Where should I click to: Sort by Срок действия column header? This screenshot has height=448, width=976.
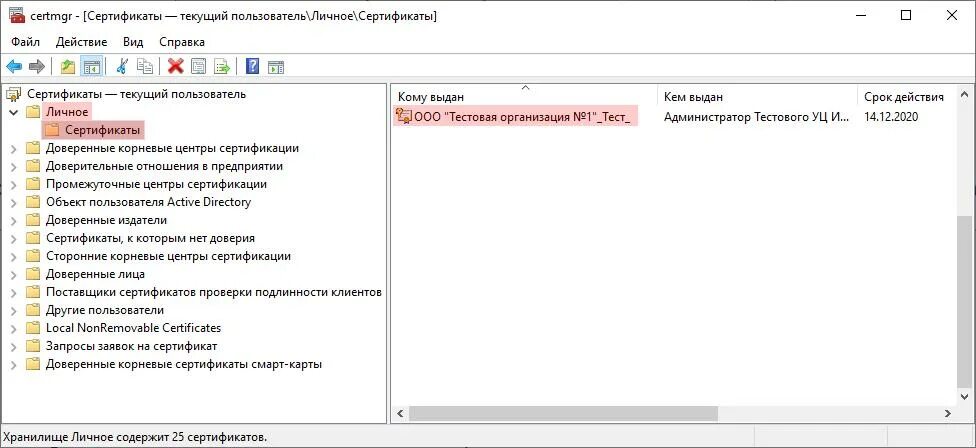click(906, 97)
